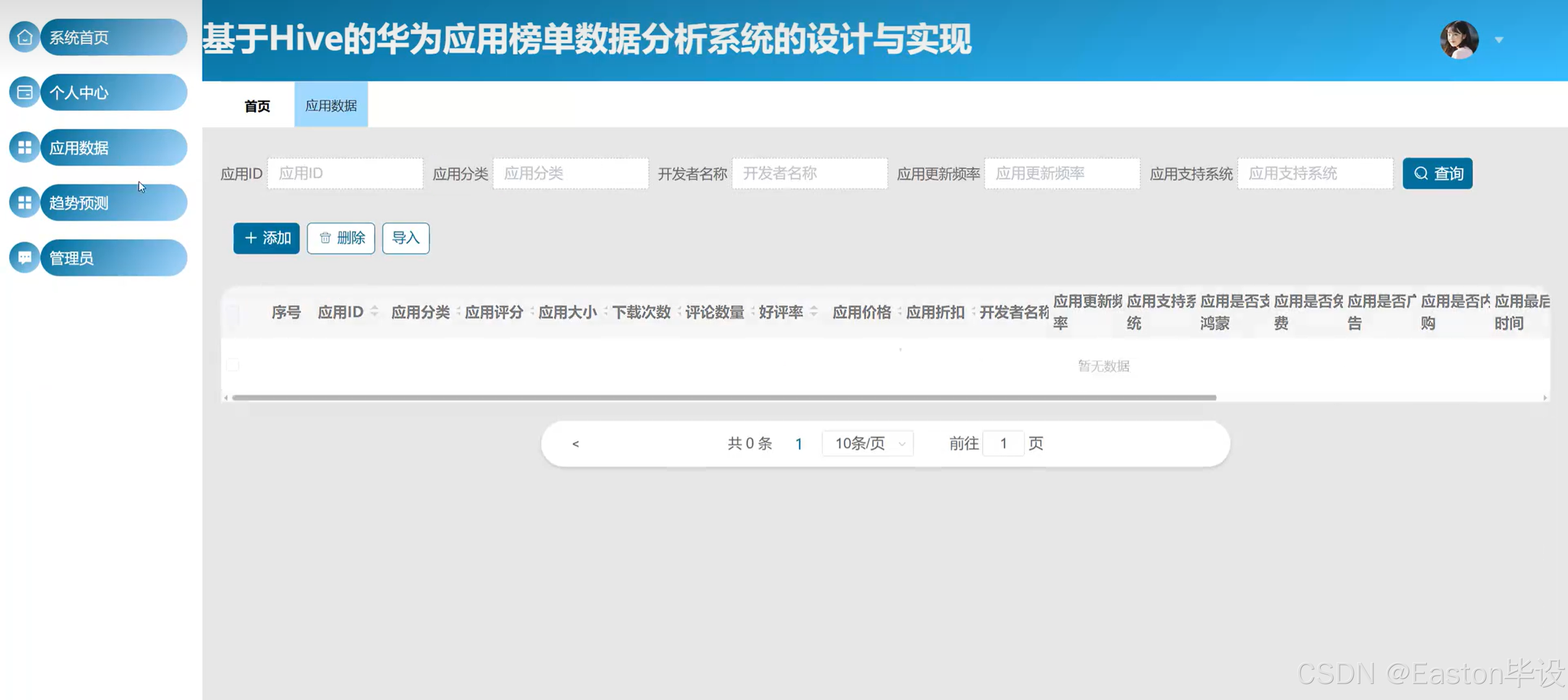
Task: Click sort arrows next to 下载次数 header
Action: pos(679,312)
